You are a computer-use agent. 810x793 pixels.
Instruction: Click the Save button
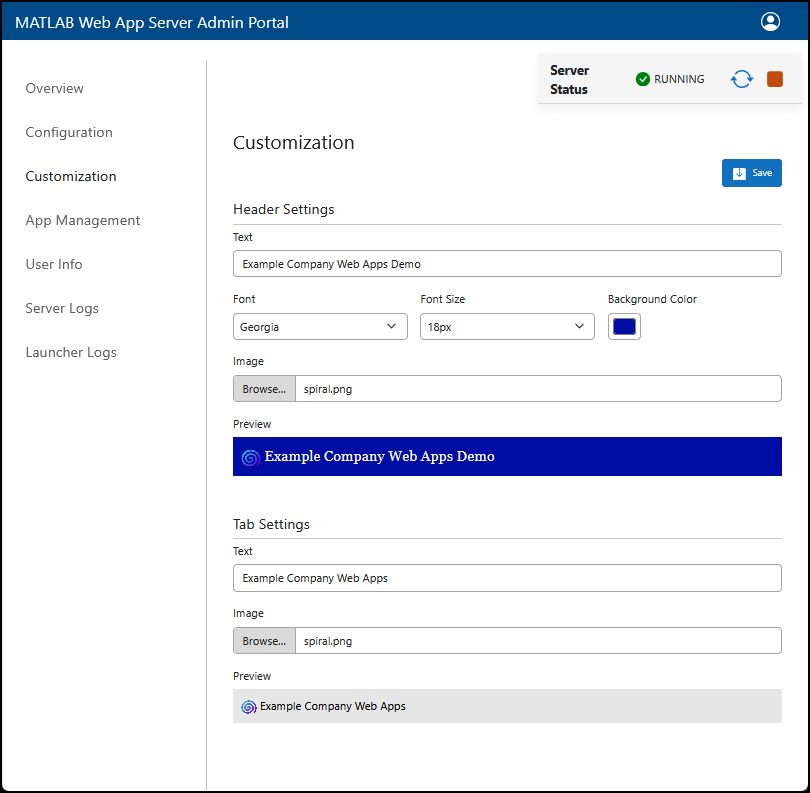click(x=752, y=172)
